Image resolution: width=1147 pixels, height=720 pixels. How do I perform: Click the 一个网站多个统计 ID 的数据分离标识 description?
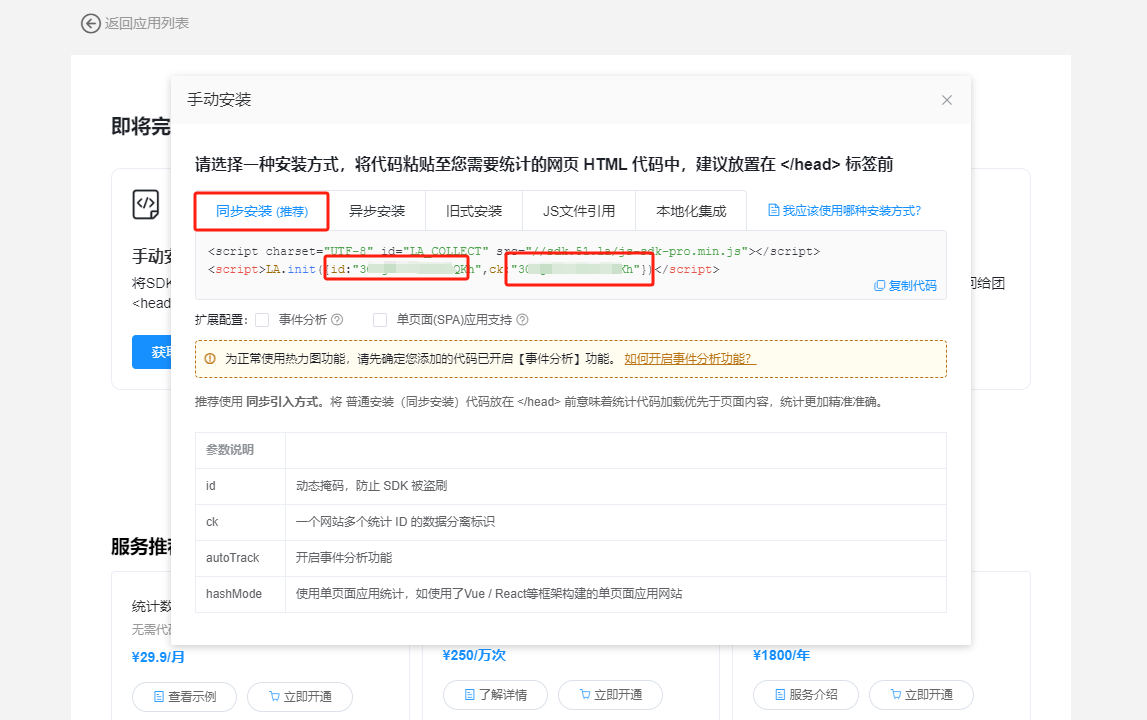click(395, 522)
